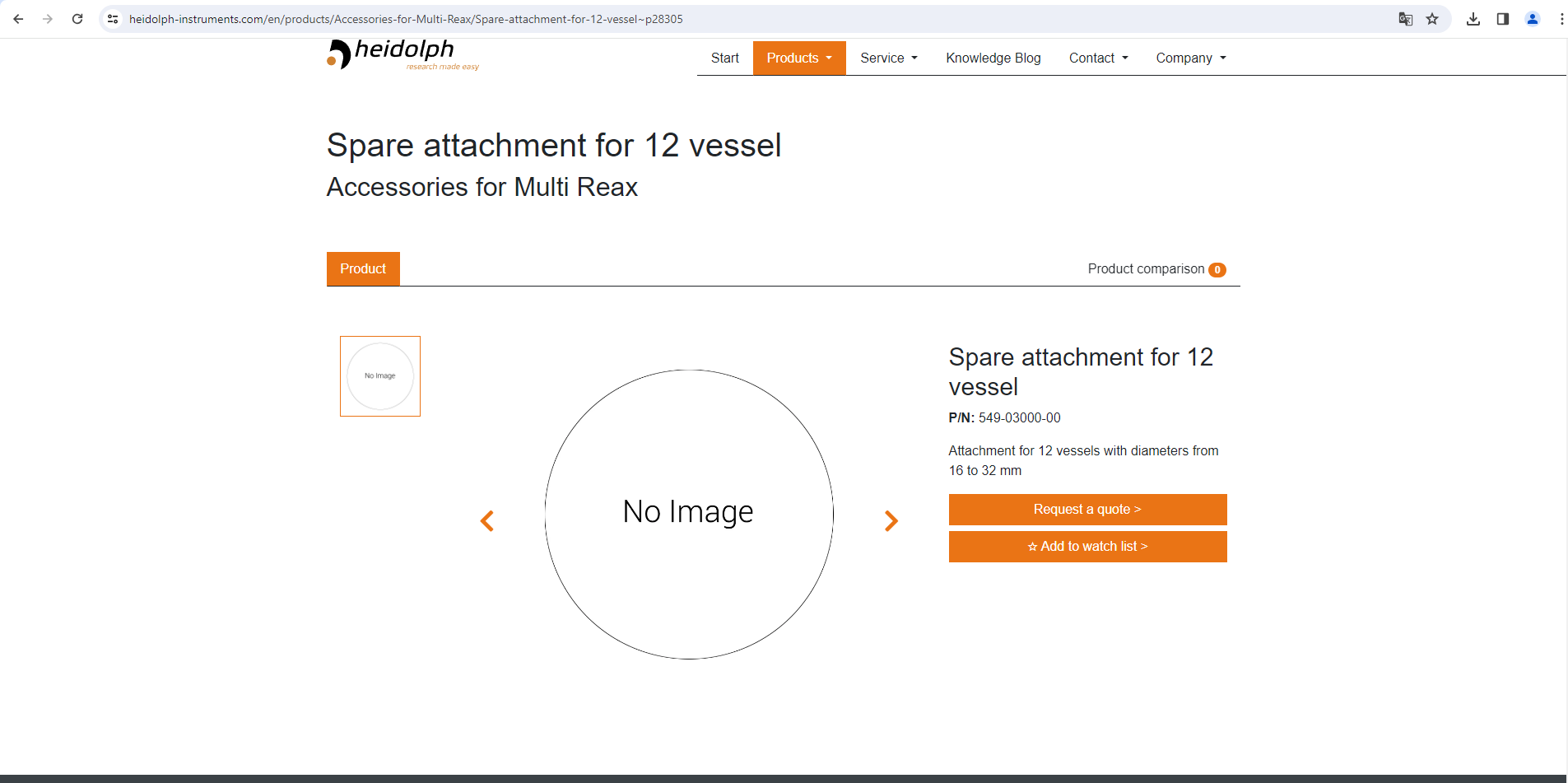Translate this page with Google Translate icon
Image resolution: width=1568 pixels, height=783 pixels.
pos(1406,19)
